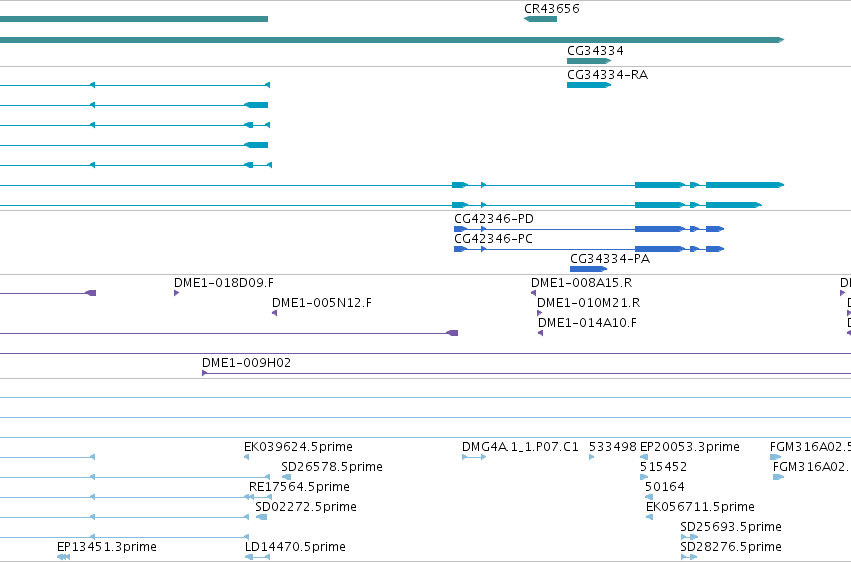Click SD26578.5prime EST label

coord(332,467)
